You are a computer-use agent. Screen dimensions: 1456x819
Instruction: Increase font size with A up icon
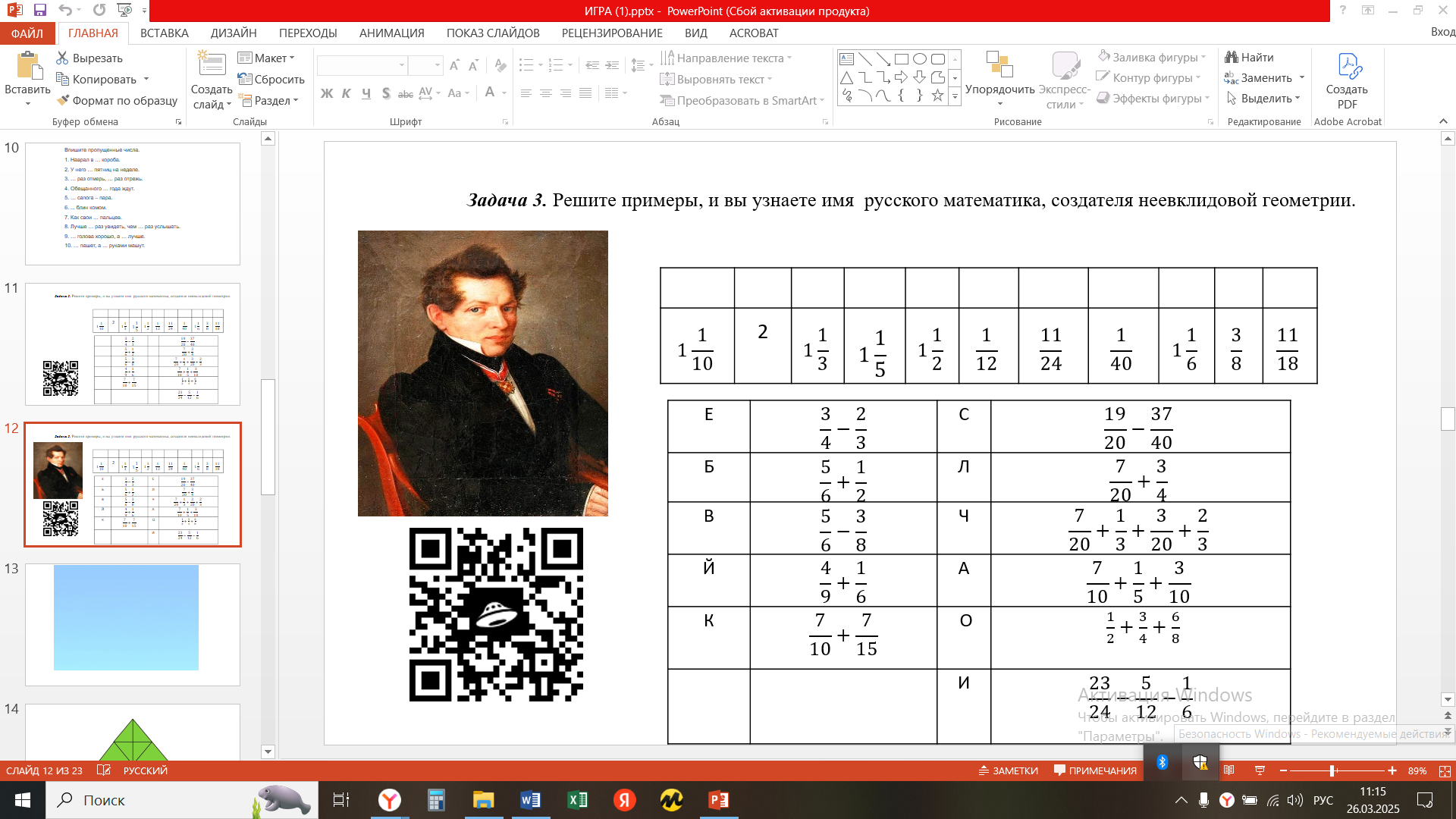pyautogui.click(x=454, y=65)
